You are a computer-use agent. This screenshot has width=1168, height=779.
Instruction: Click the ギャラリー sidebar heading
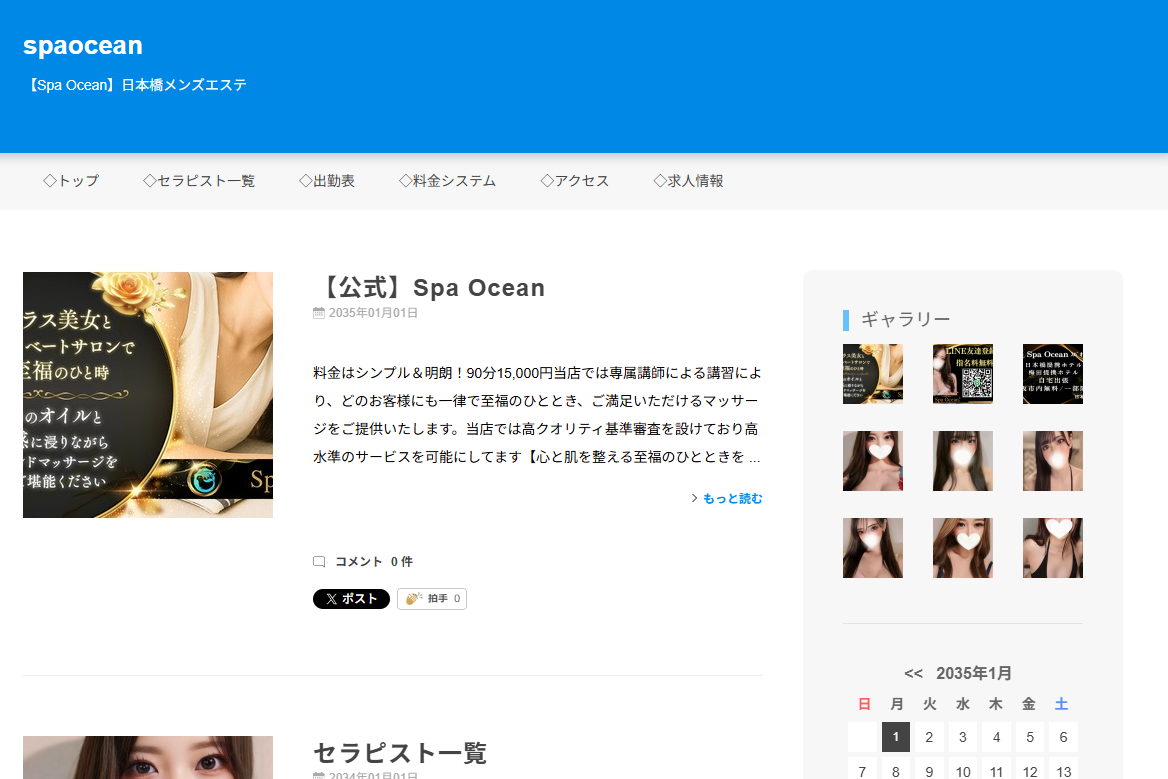(906, 319)
